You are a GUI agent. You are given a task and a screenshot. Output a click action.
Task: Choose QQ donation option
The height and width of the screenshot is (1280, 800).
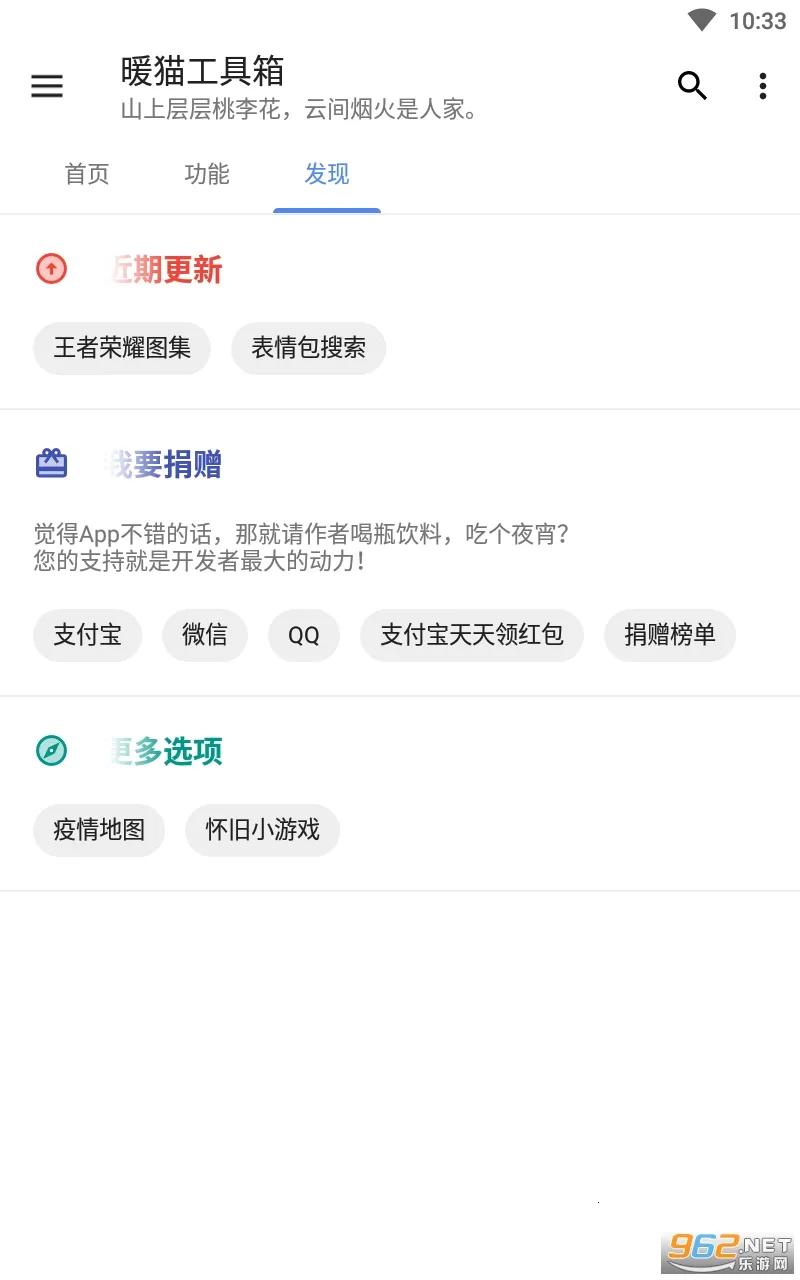[x=304, y=635]
